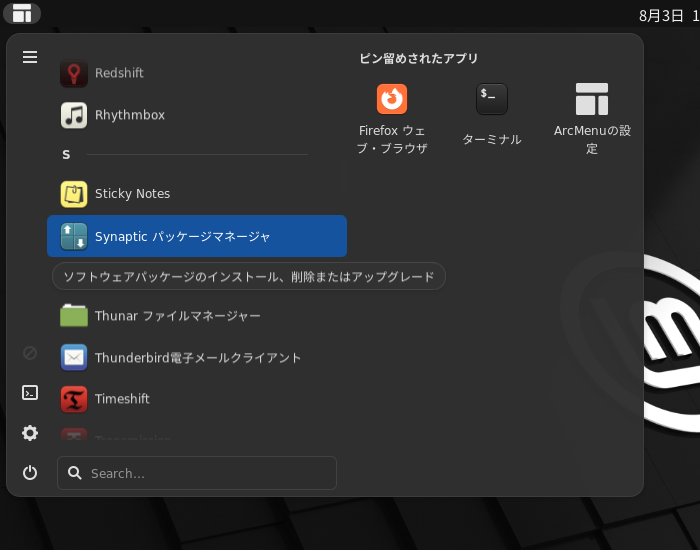Open the hamburger menu in ArcMenu sidebar
This screenshot has height=550, width=700.
tap(30, 57)
